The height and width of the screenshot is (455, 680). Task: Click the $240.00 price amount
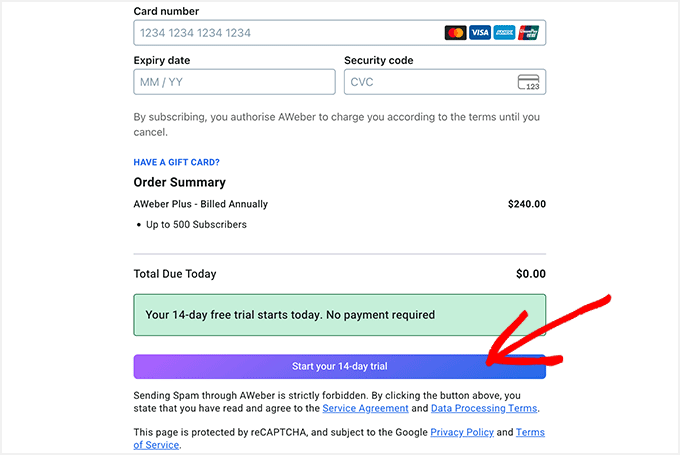click(526, 204)
